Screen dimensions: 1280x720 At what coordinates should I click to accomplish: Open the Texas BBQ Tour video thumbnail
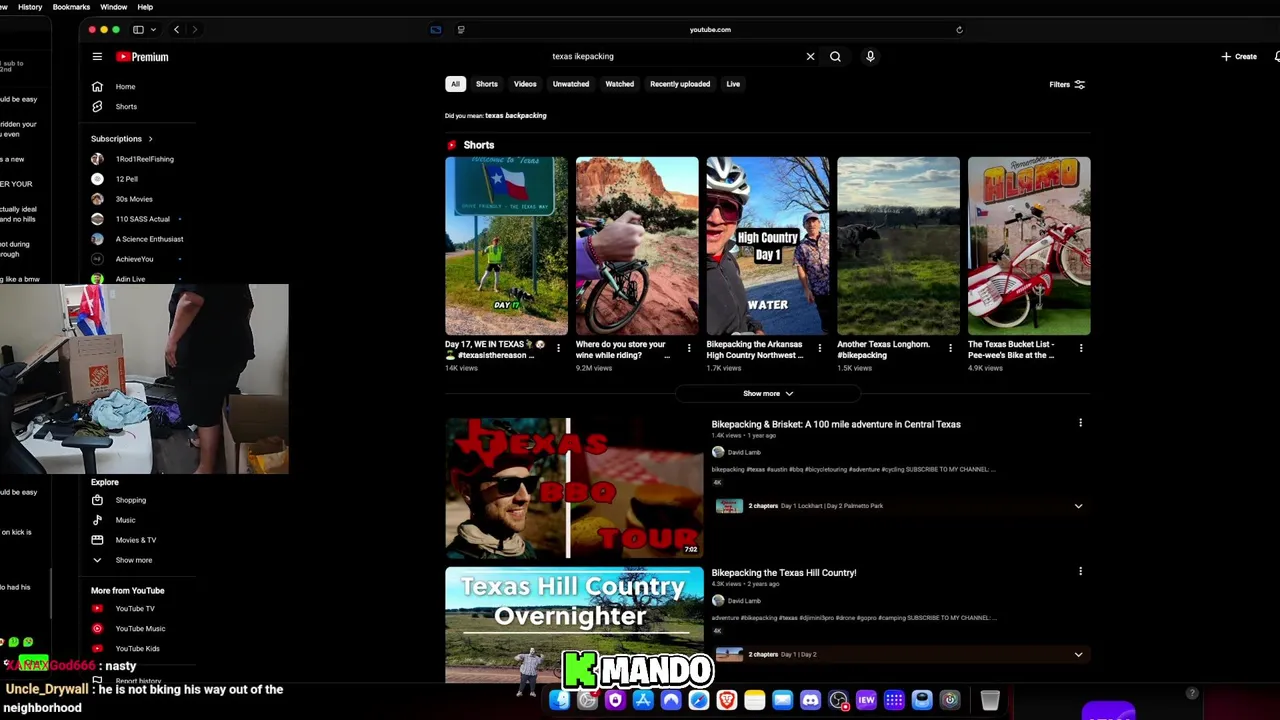pyautogui.click(x=574, y=488)
